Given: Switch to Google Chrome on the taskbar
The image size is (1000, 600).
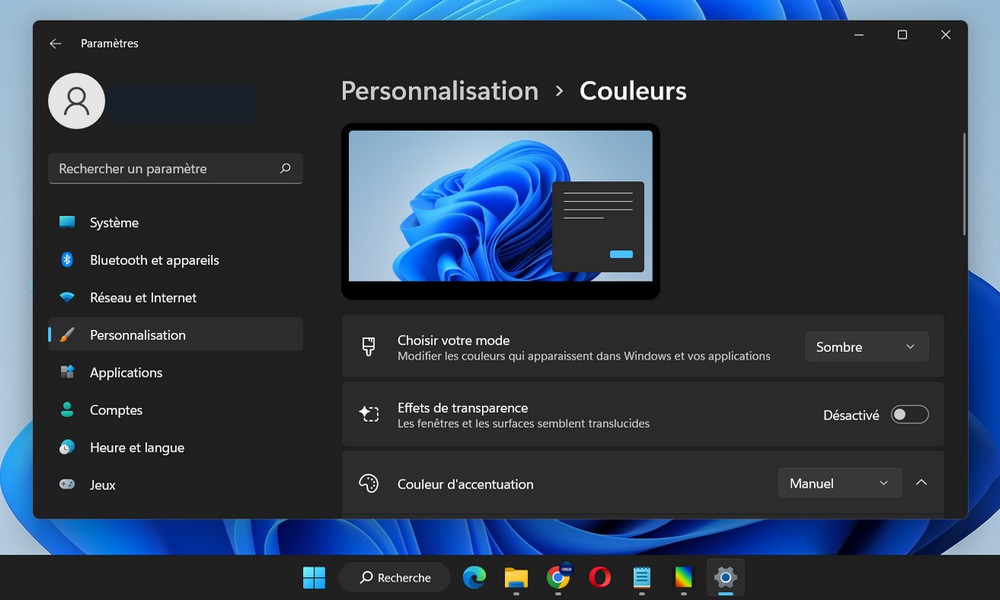Looking at the screenshot, I should 558,578.
